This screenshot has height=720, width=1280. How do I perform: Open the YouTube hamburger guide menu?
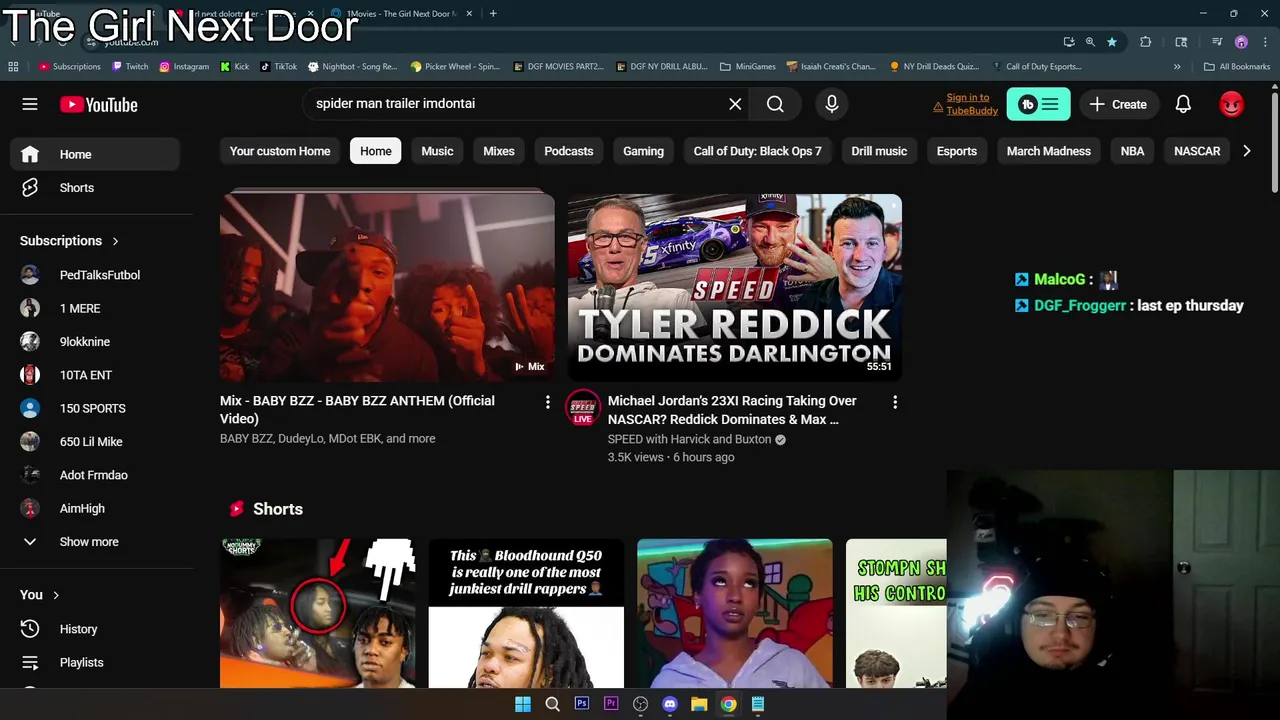pos(30,104)
